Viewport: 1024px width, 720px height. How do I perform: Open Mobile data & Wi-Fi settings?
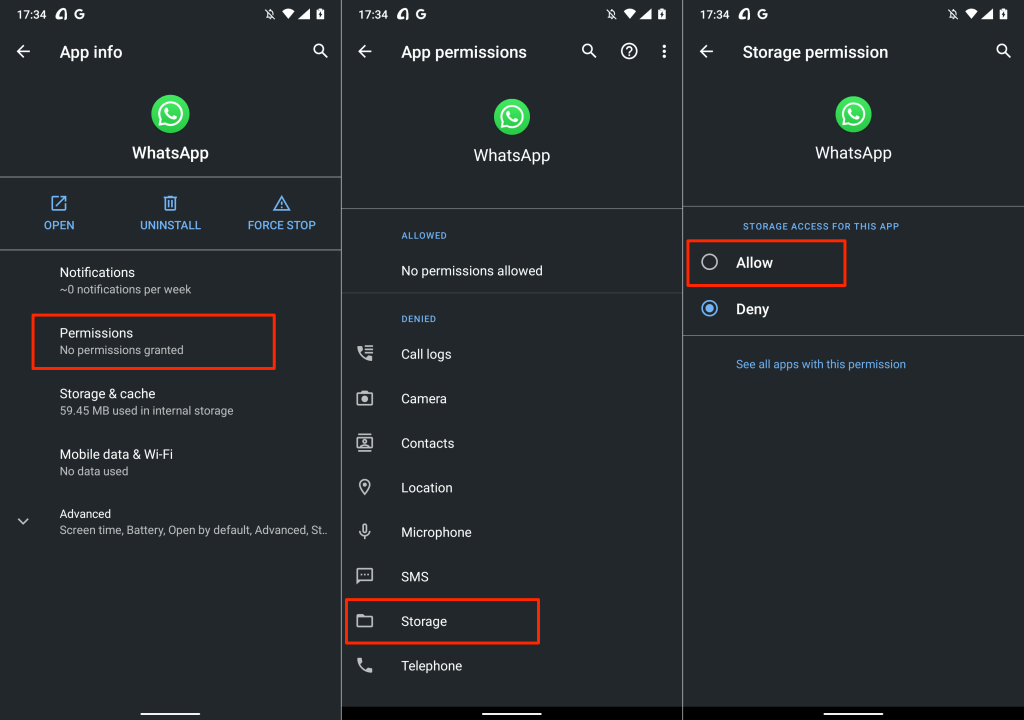[x=116, y=462]
